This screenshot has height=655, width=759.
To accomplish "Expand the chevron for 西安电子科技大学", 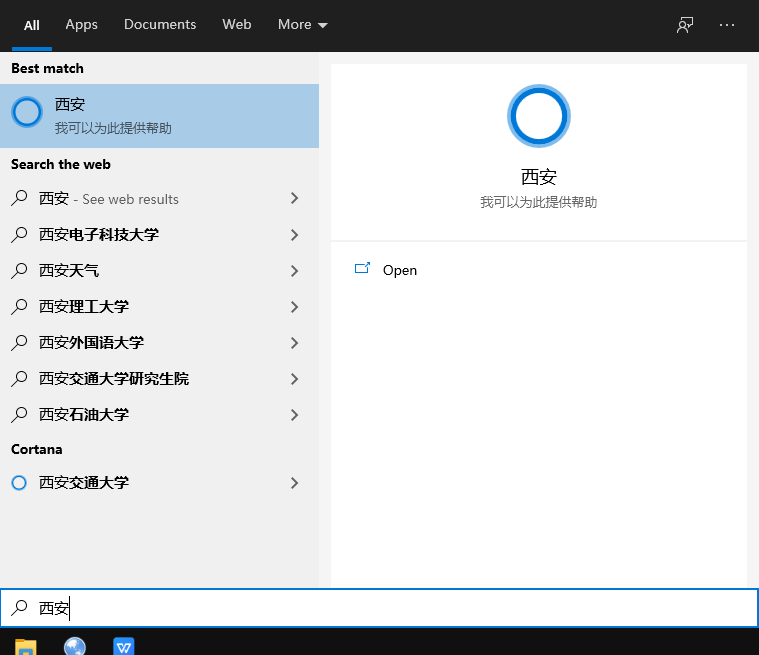I will [294, 235].
